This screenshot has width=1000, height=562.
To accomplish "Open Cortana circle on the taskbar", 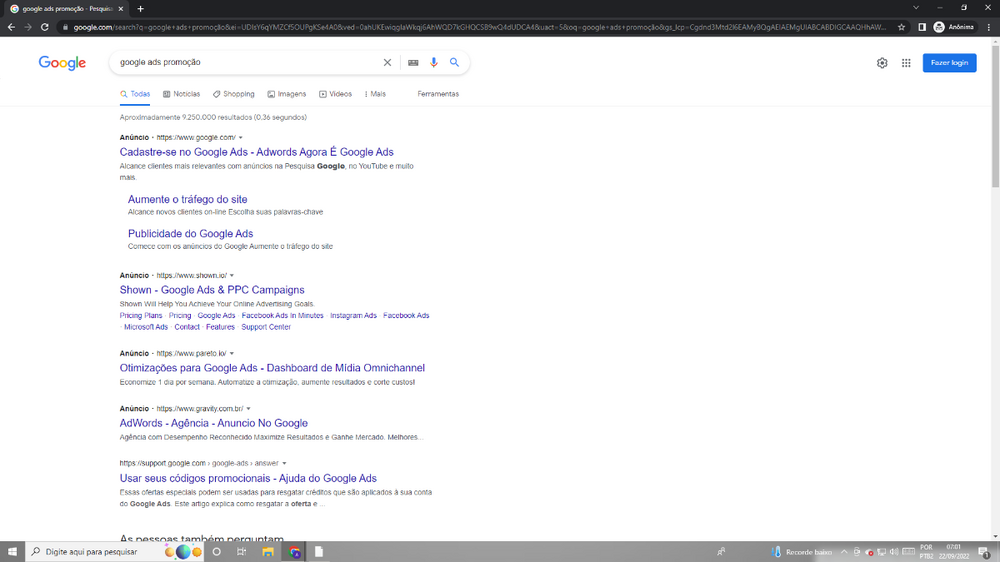I will point(216,552).
